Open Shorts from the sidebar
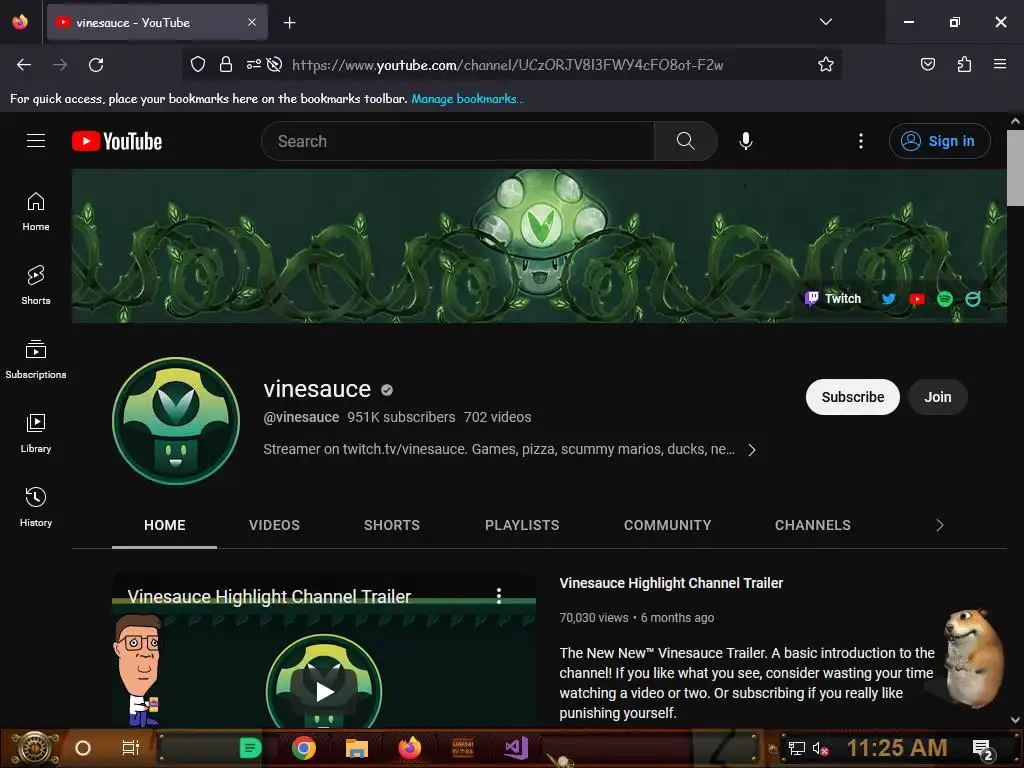Viewport: 1024px width, 768px height. click(x=36, y=285)
